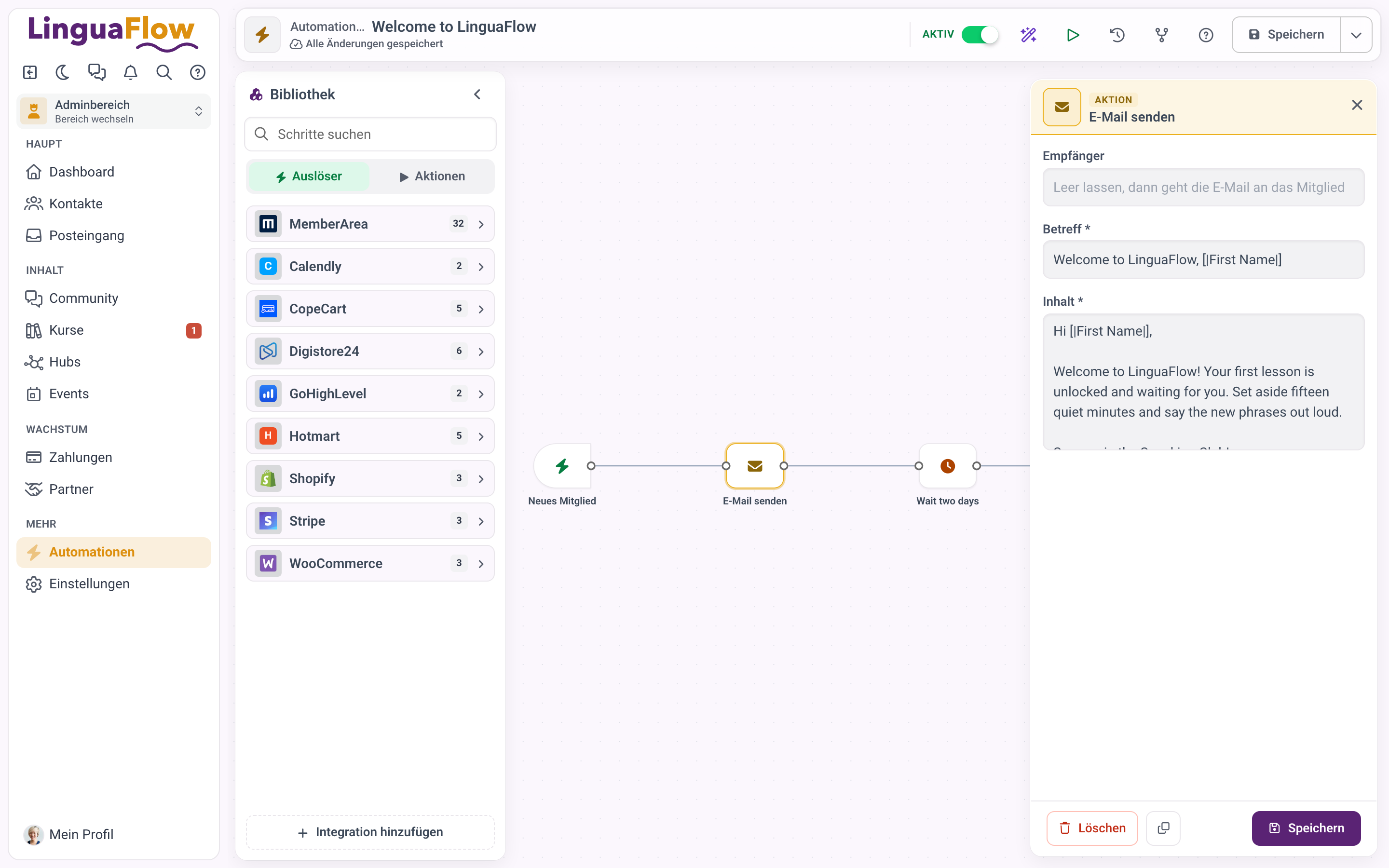
Task: Run the automation with the play icon
Action: pos(1073,35)
